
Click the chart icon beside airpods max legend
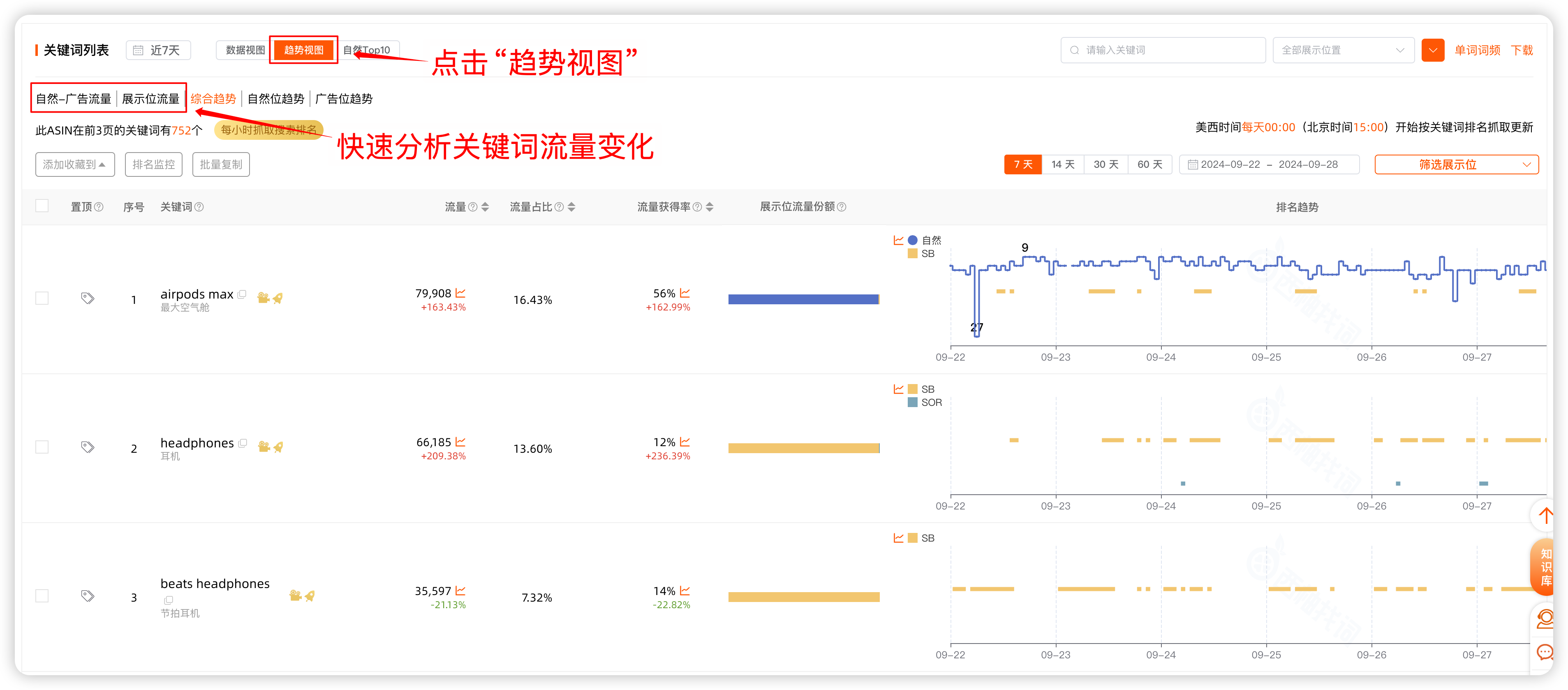[898, 240]
